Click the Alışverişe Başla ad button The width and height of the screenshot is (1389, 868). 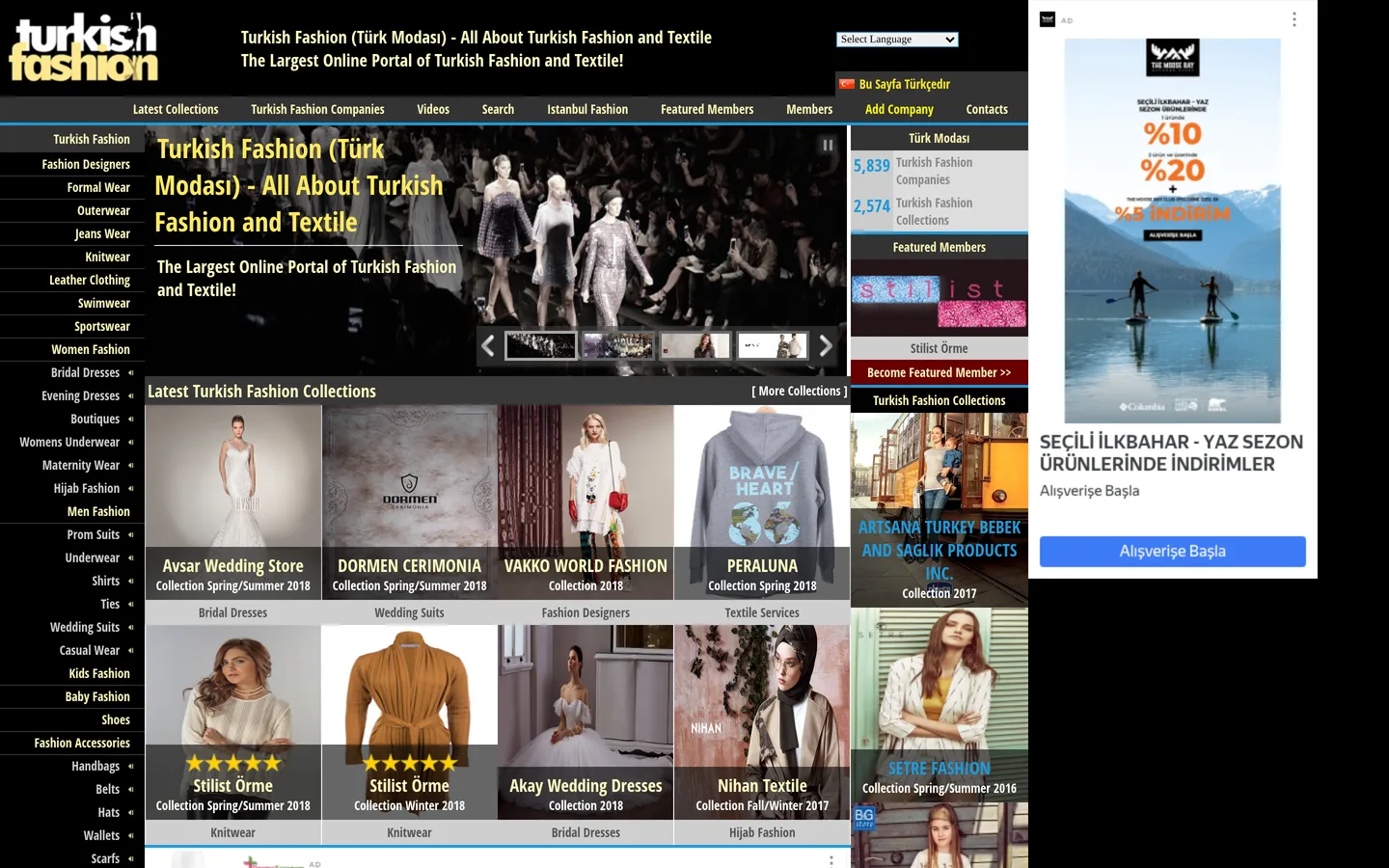[x=1173, y=552]
